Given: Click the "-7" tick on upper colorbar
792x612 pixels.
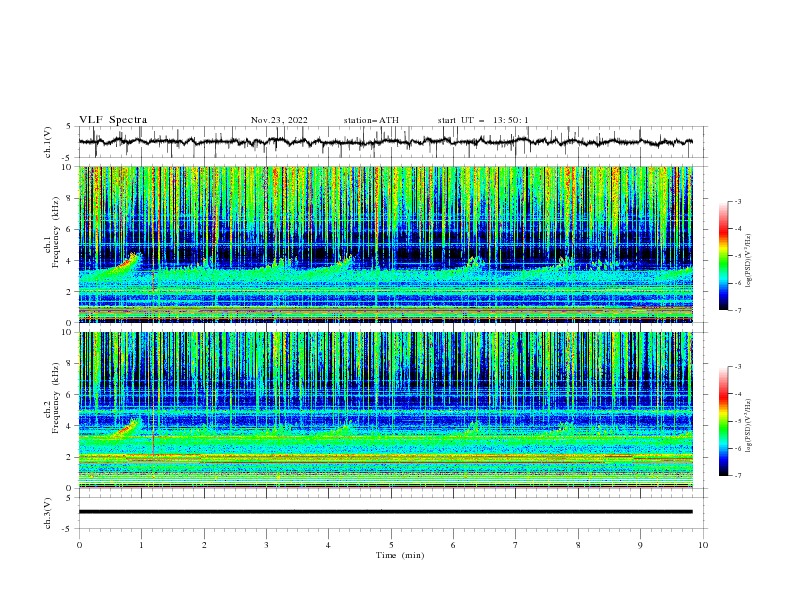Looking at the screenshot, I should tap(738, 310).
